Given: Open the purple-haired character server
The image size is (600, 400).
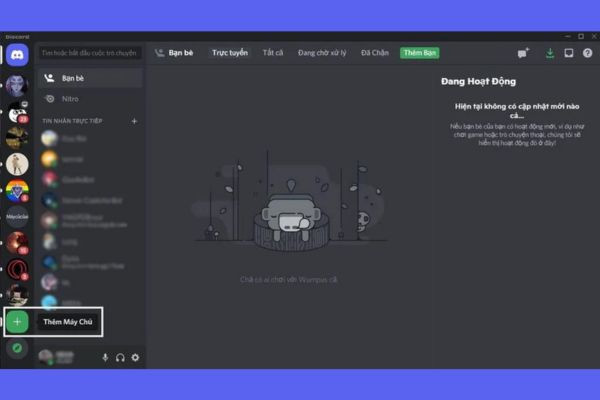Looking at the screenshot, I should (x=17, y=85).
